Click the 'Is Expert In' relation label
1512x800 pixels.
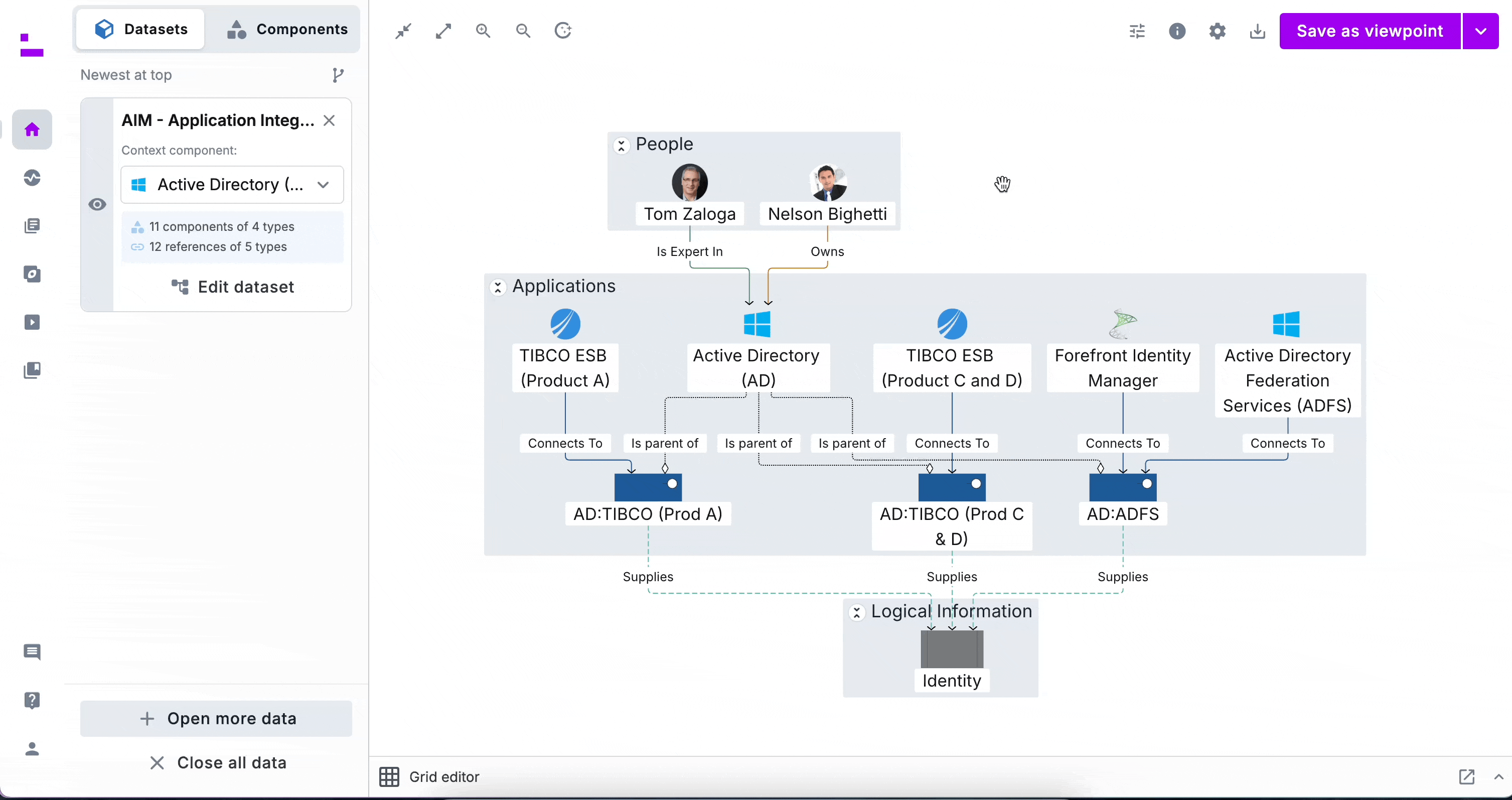pos(690,251)
